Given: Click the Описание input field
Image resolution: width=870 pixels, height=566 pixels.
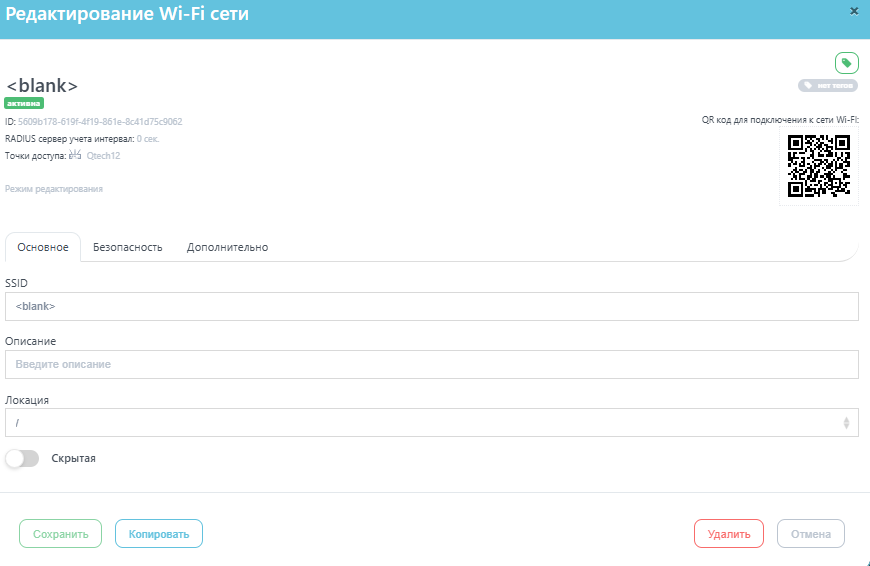Looking at the screenshot, I should [x=432, y=365].
